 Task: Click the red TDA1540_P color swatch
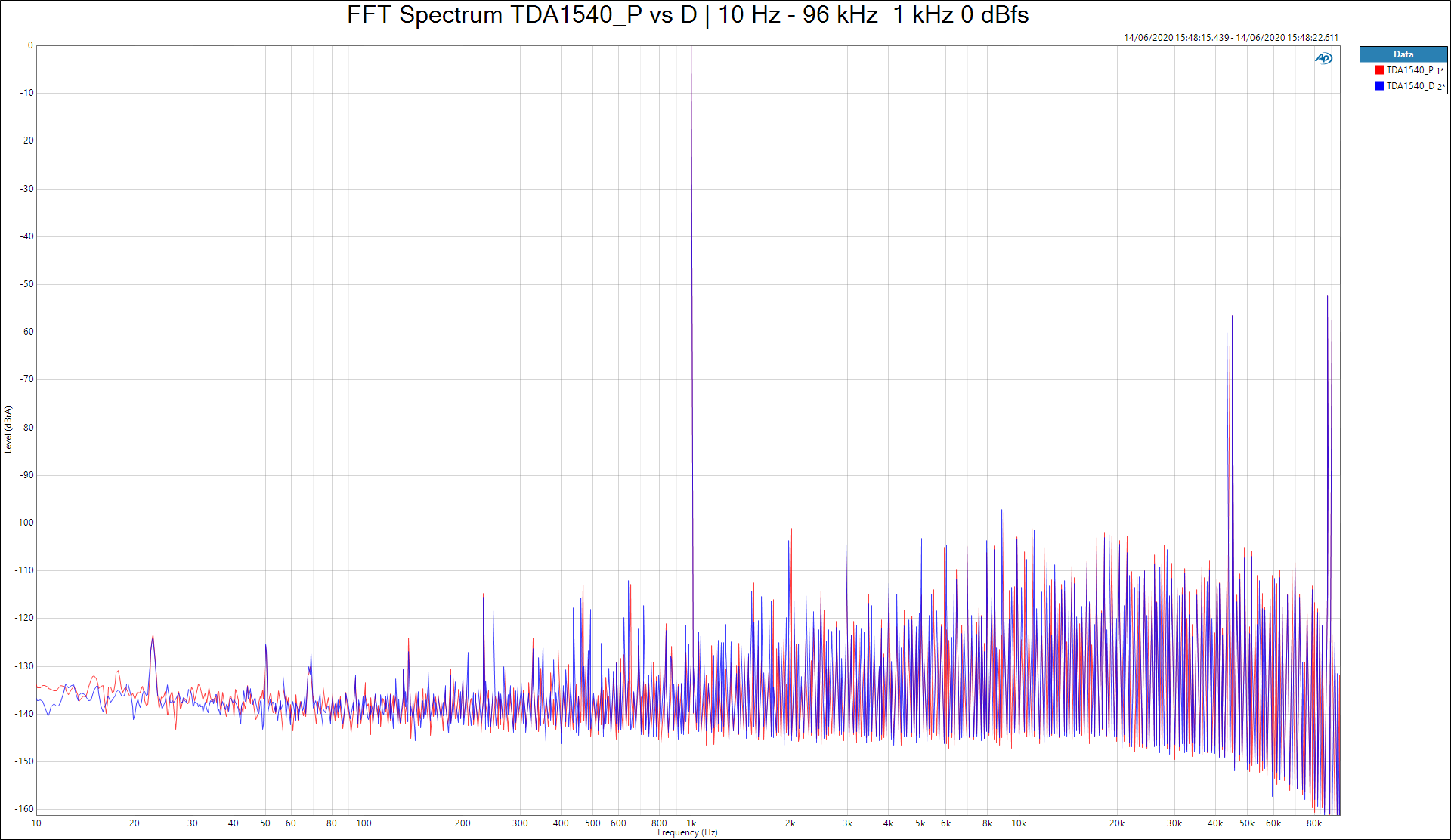[1379, 70]
